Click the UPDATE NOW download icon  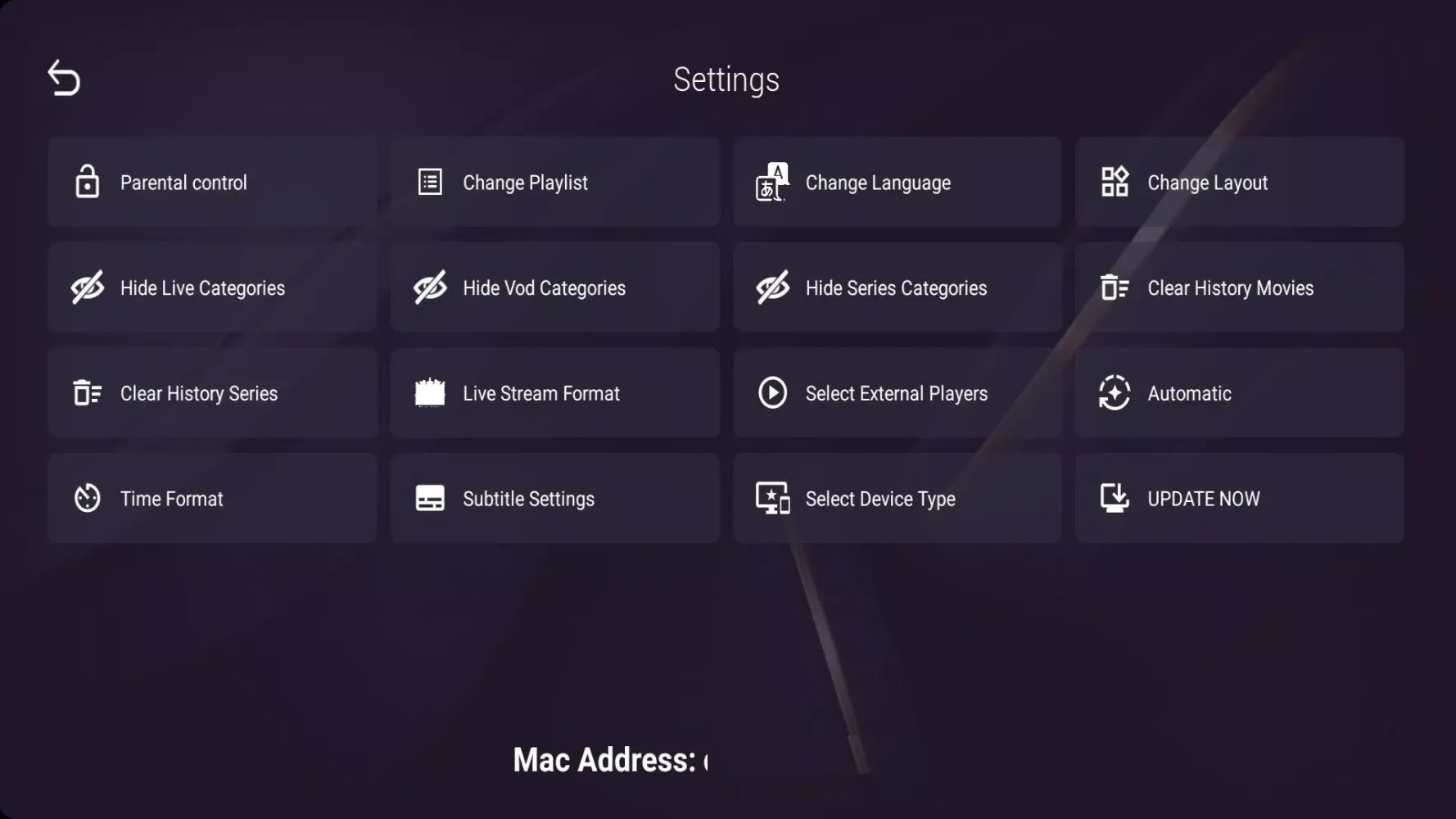pyautogui.click(x=1114, y=498)
